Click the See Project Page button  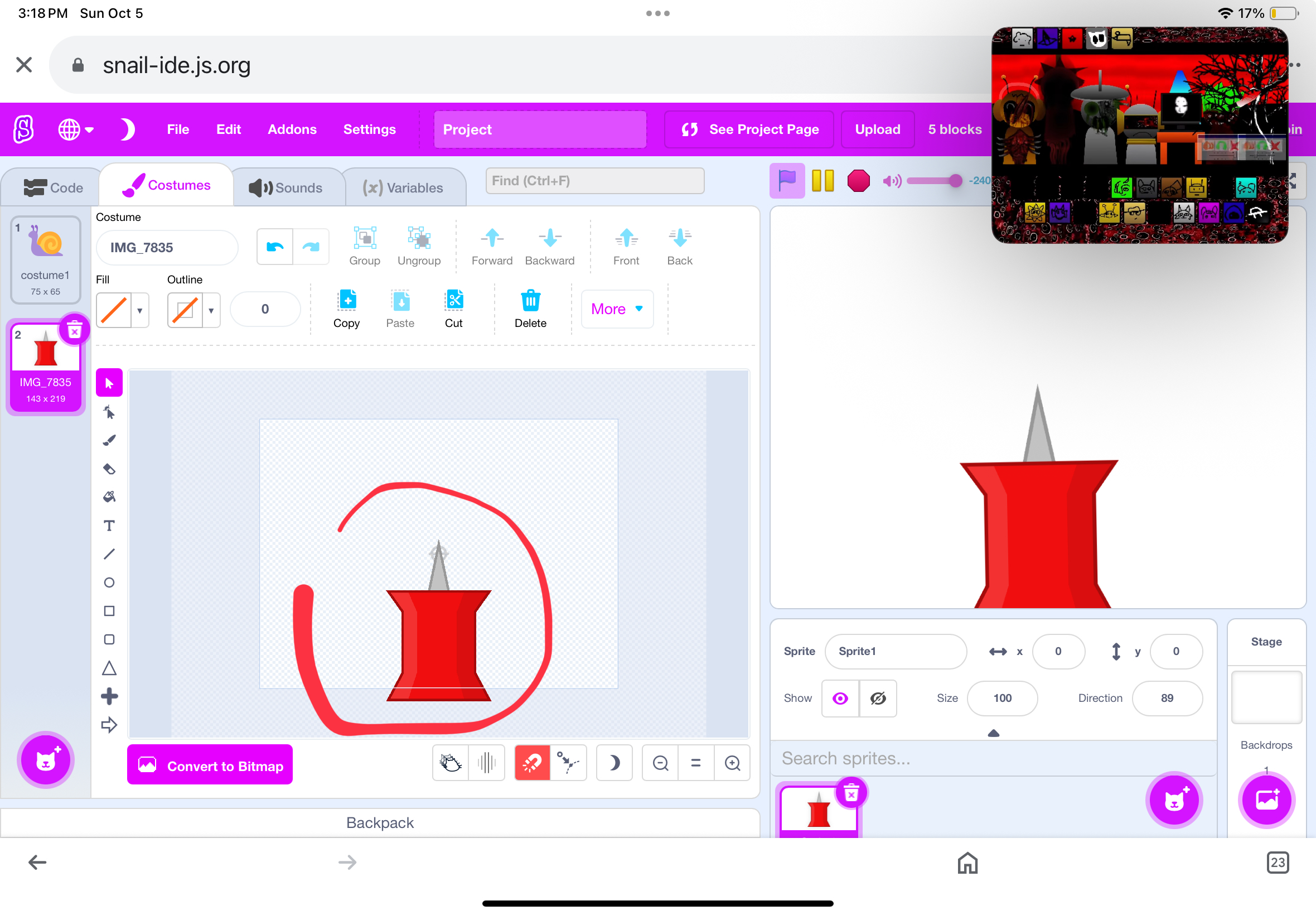coord(749,129)
